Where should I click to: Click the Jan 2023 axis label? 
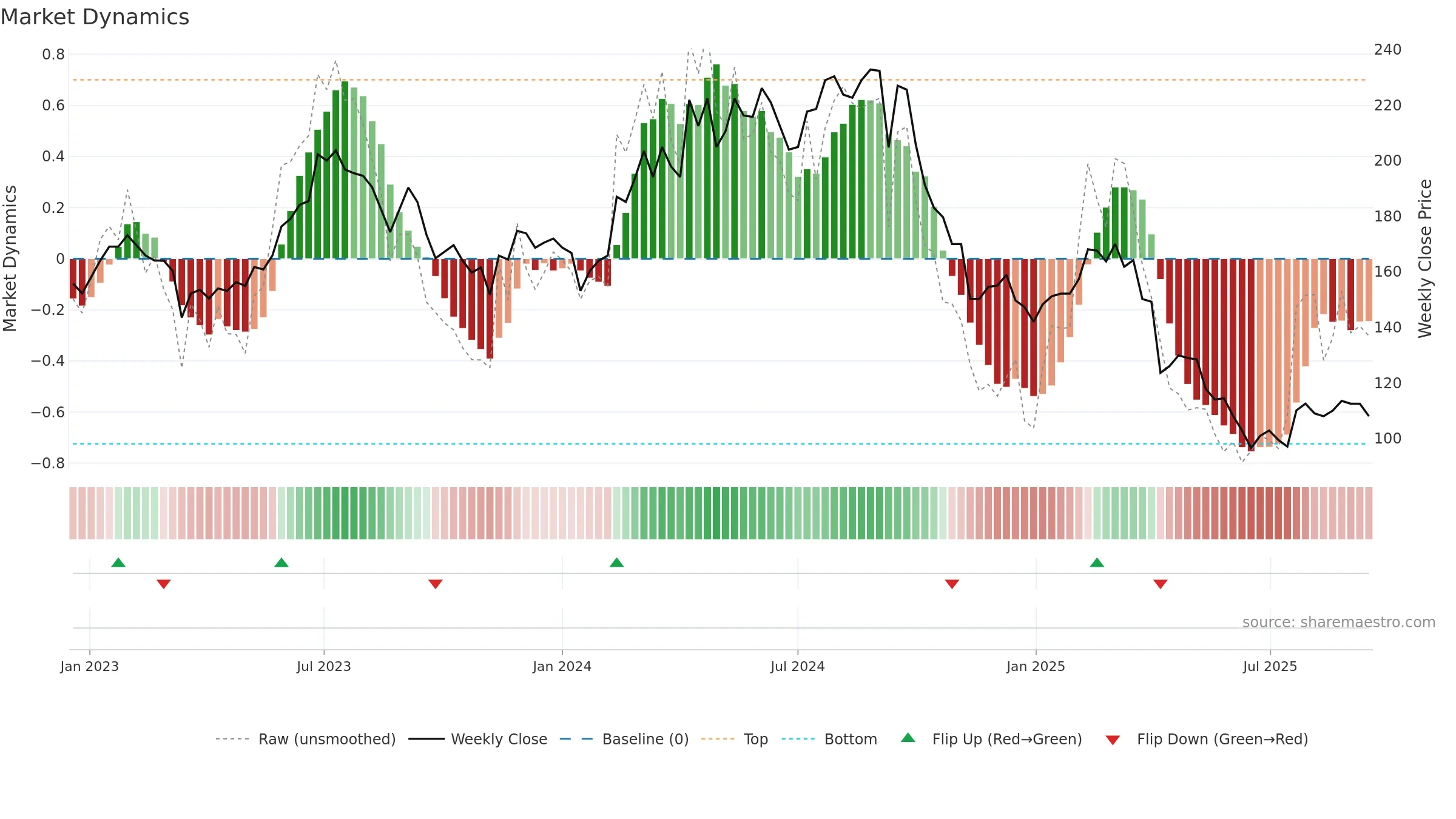click(90, 666)
